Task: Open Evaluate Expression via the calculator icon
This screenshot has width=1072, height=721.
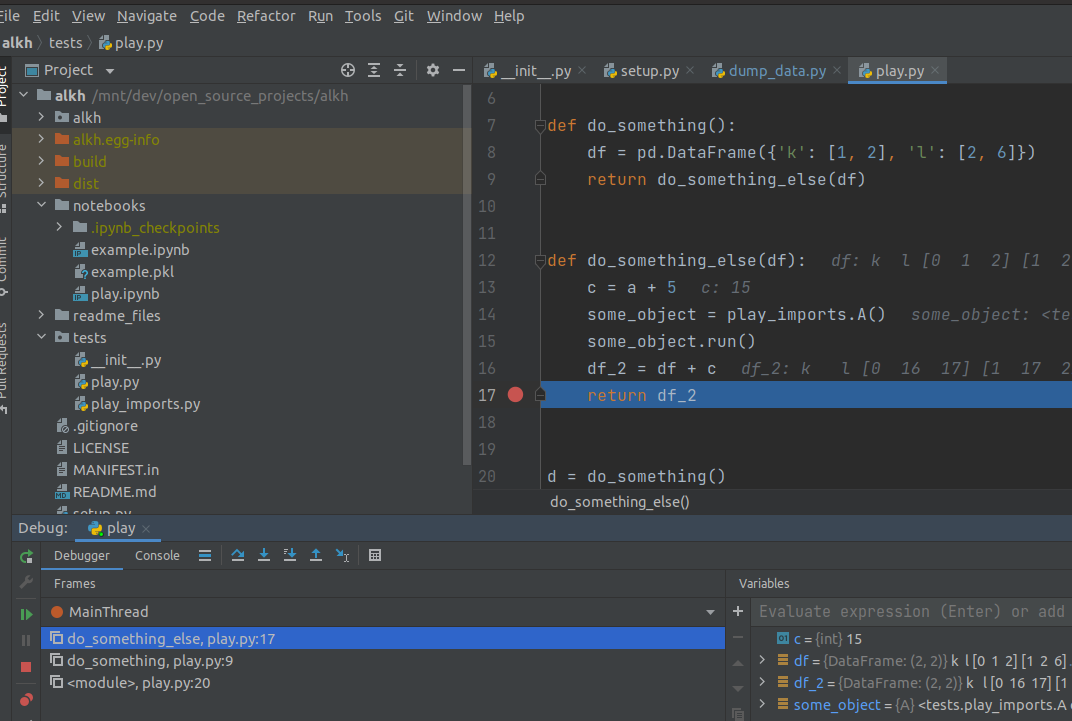Action: (x=375, y=555)
